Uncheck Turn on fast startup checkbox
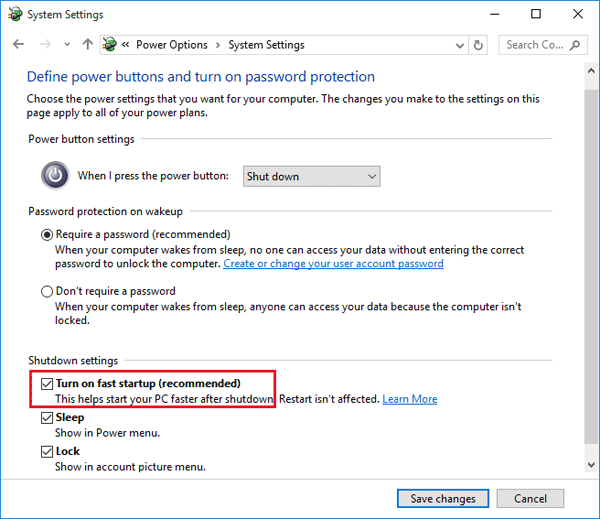The image size is (600, 519). pyautogui.click(x=47, y=383)
